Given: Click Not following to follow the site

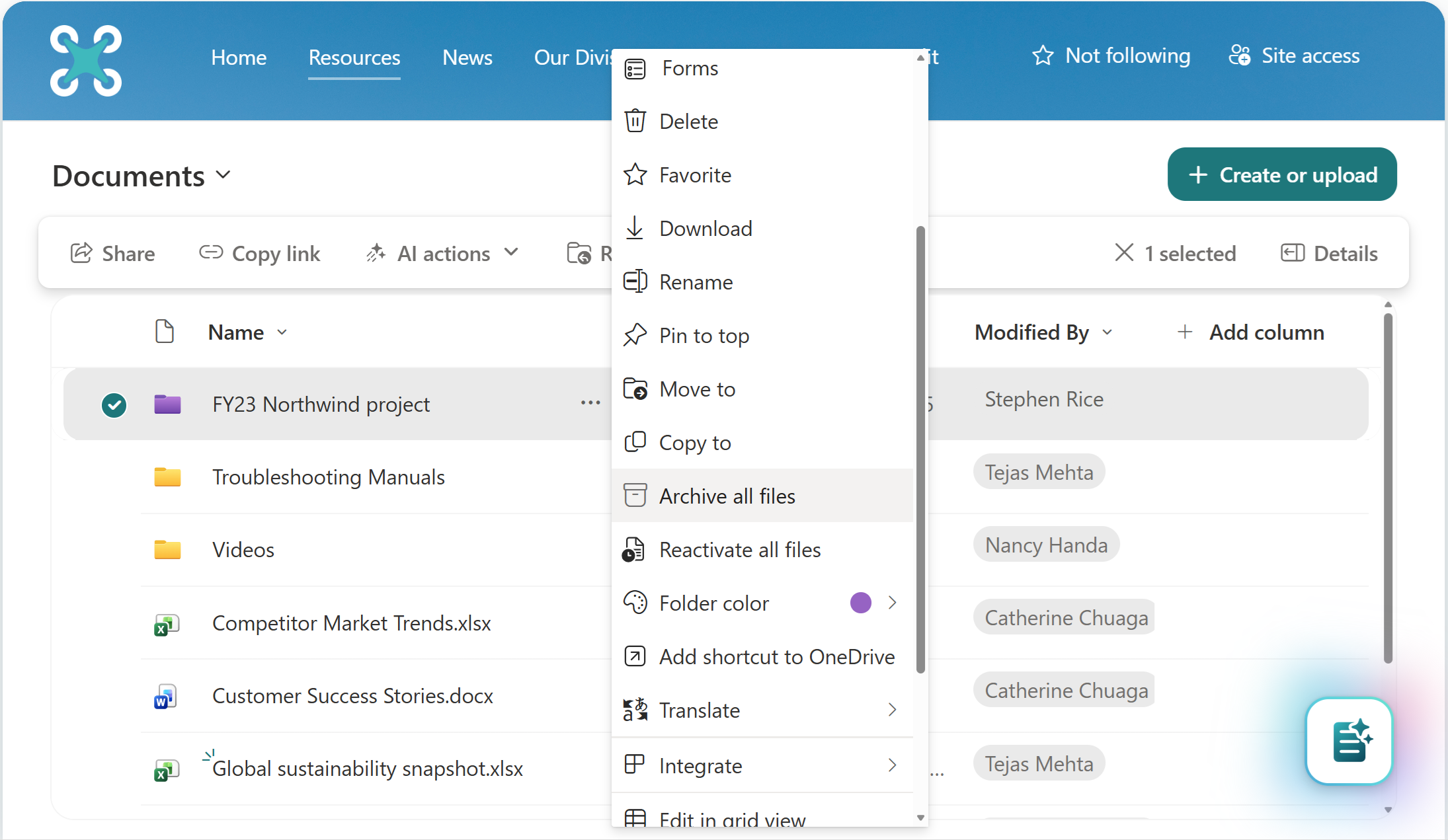Looking at the screenshot, I should click(1111, 56).
